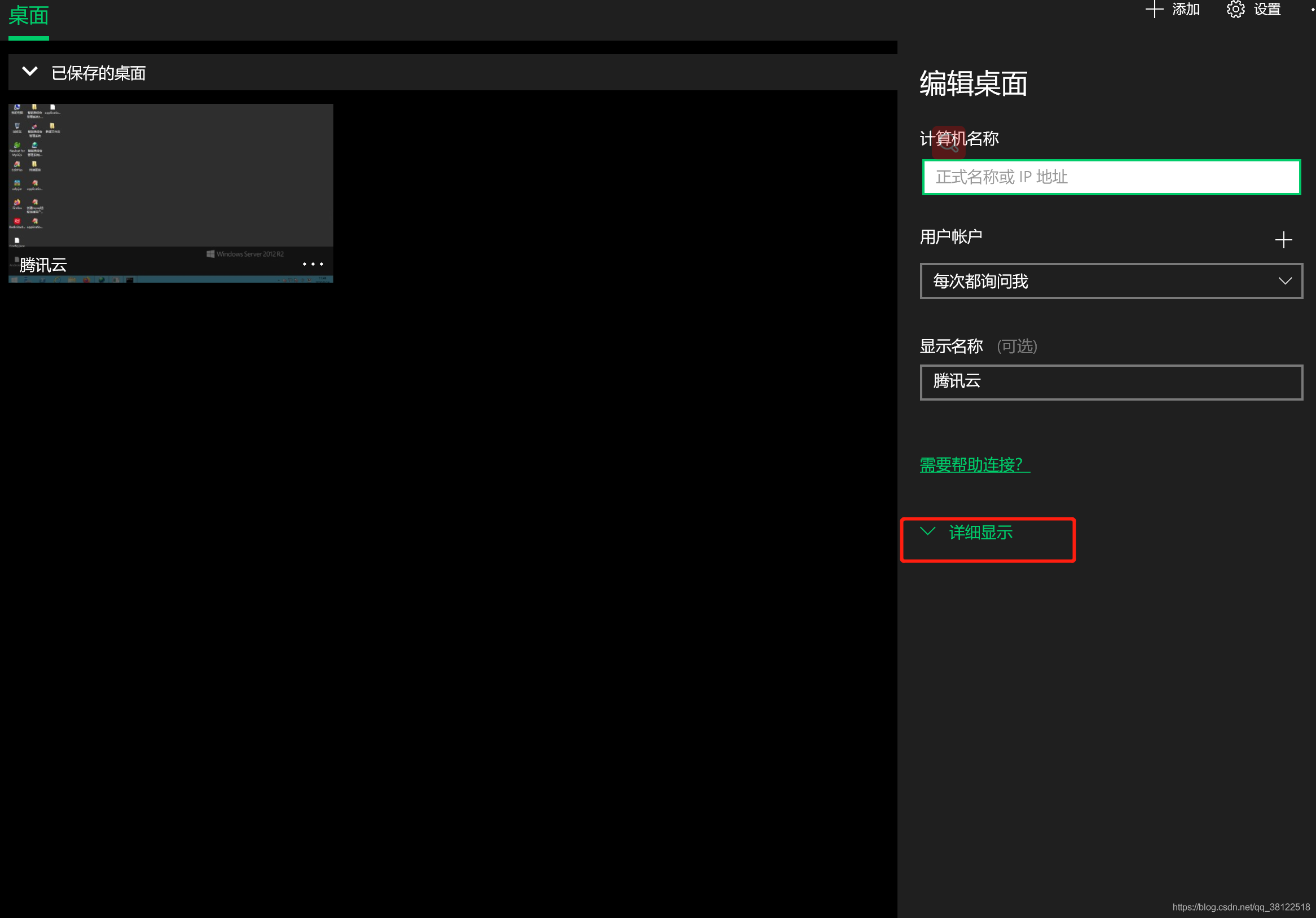The height and width of the screenshot is (918, 1316).
Task: Click the 添加 plus button
Action: 1173,9
